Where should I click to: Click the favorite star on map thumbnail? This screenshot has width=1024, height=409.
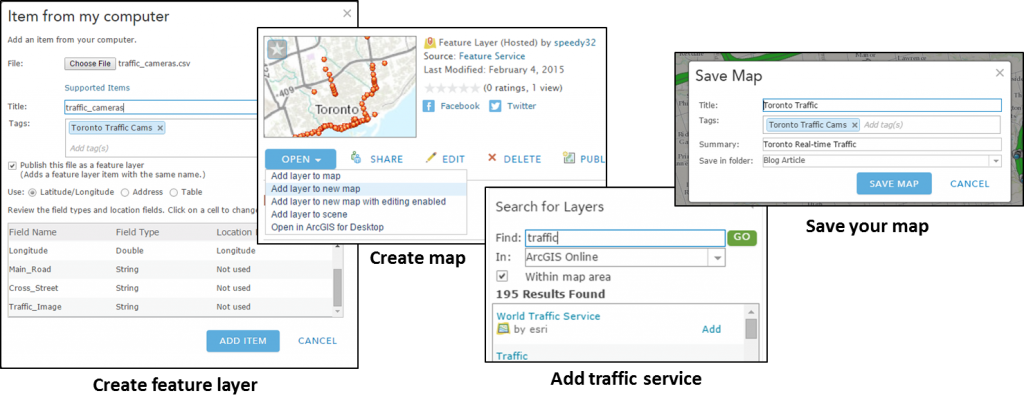tap(276, 50)
